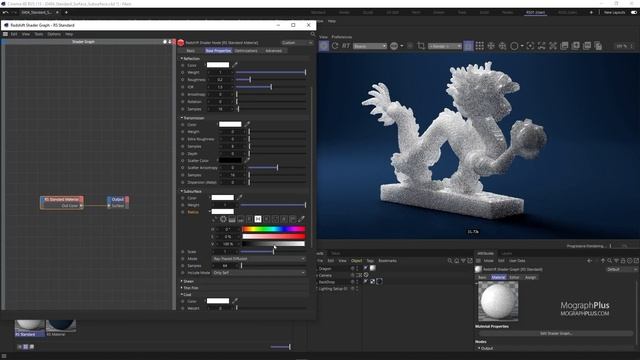Pick Transmission color with eyedropper
The width and height of the screenshot is (640, 360).
(x=247, y=124)
